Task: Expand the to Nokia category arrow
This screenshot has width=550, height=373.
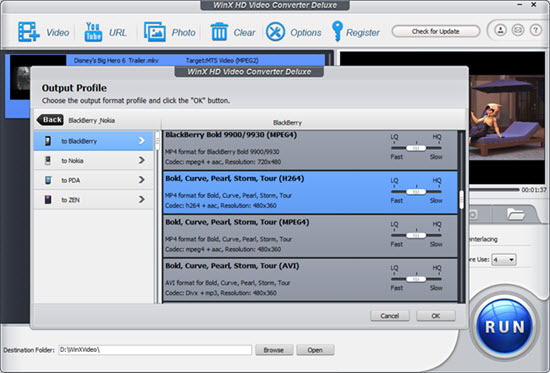Action: point(141,160)
